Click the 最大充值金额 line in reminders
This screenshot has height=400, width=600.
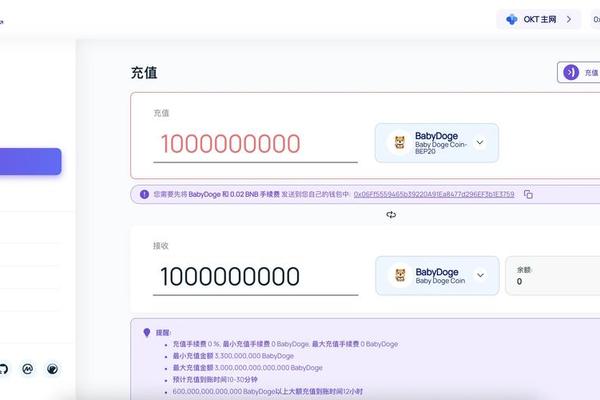coord(248,368)
